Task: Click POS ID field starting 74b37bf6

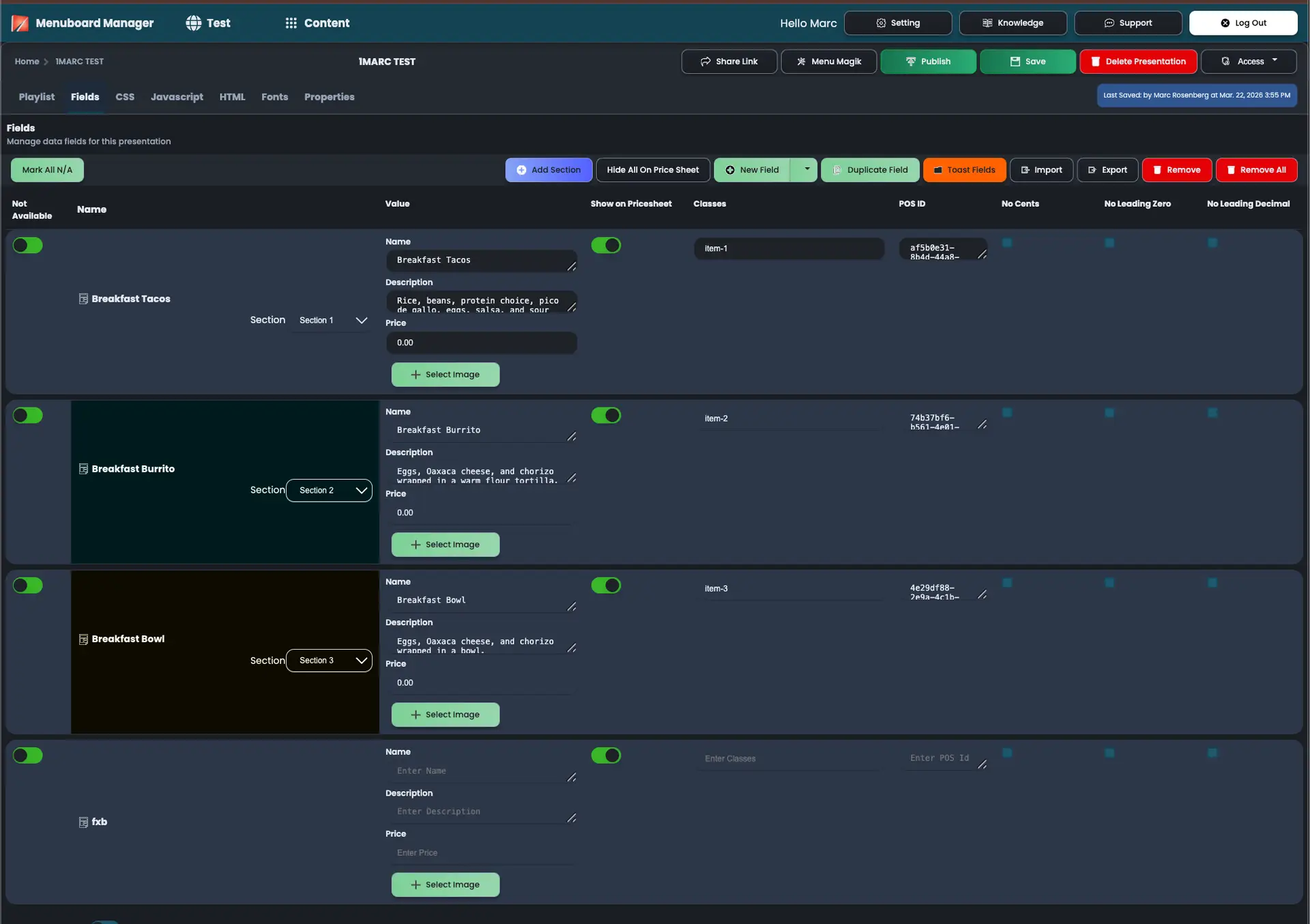Action: click(x=943, y=420)
